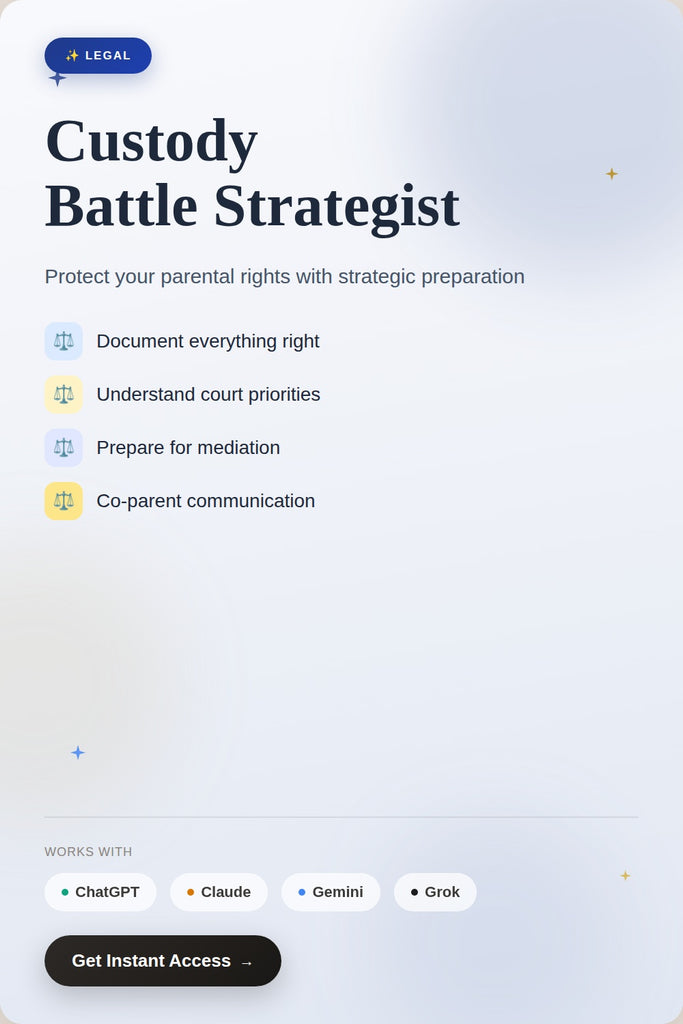Screen dimensions: 683x1024
Task: Click the LEGAL category badge
Action: pos(98,56)
